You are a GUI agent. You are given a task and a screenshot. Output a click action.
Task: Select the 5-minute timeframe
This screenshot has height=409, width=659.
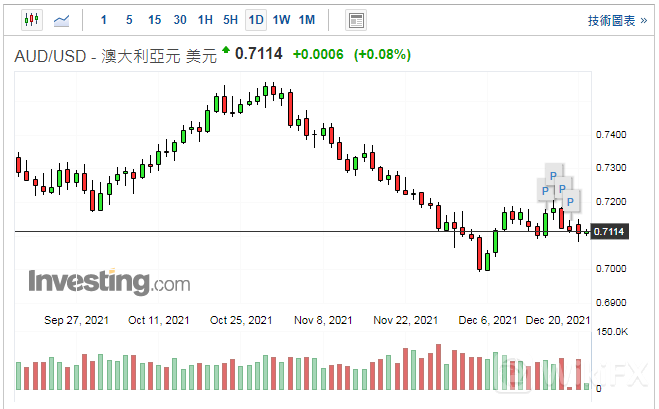pos(129,19)
